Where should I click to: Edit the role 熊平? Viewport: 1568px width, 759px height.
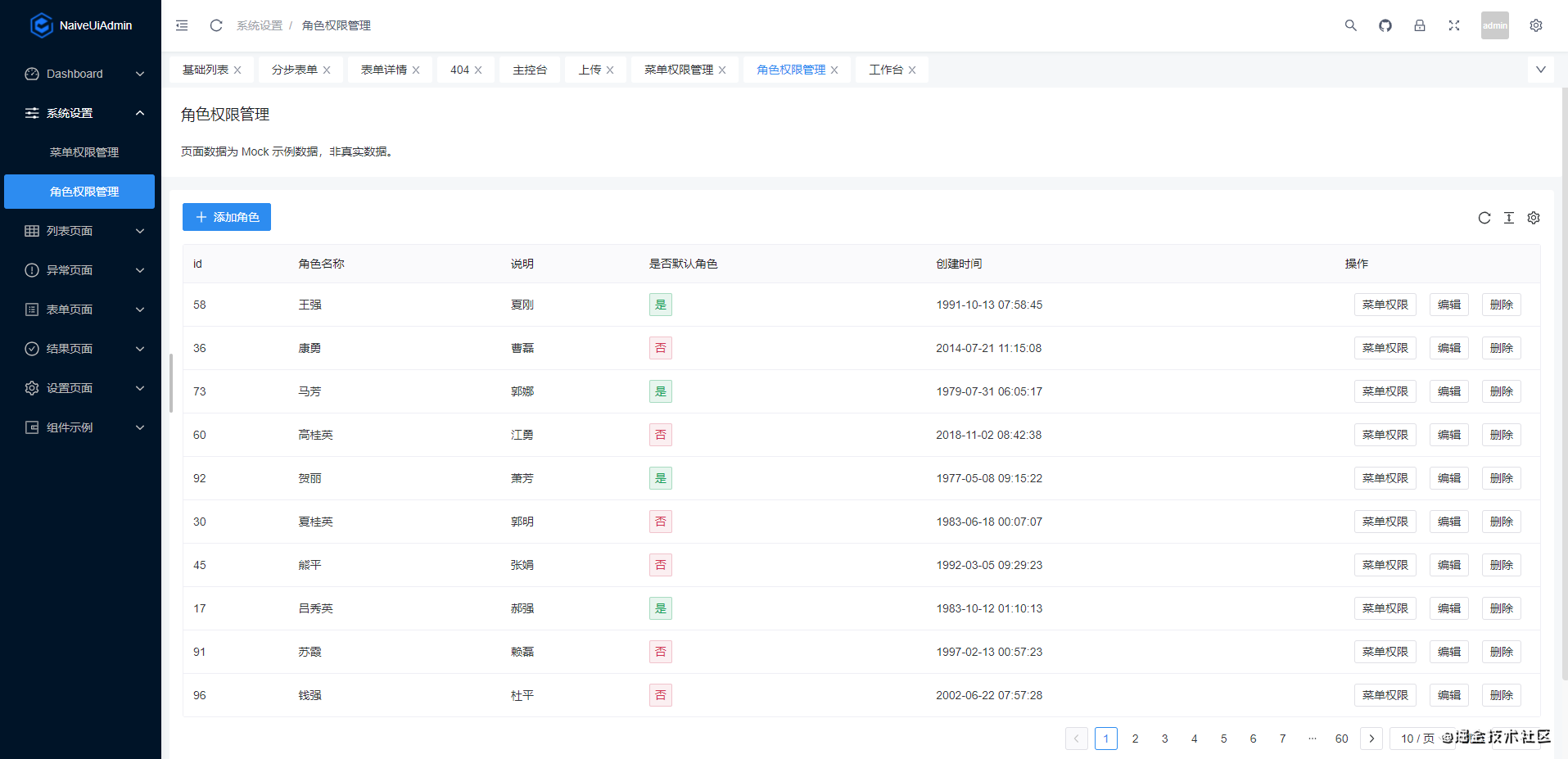(x=1449, y=565)
